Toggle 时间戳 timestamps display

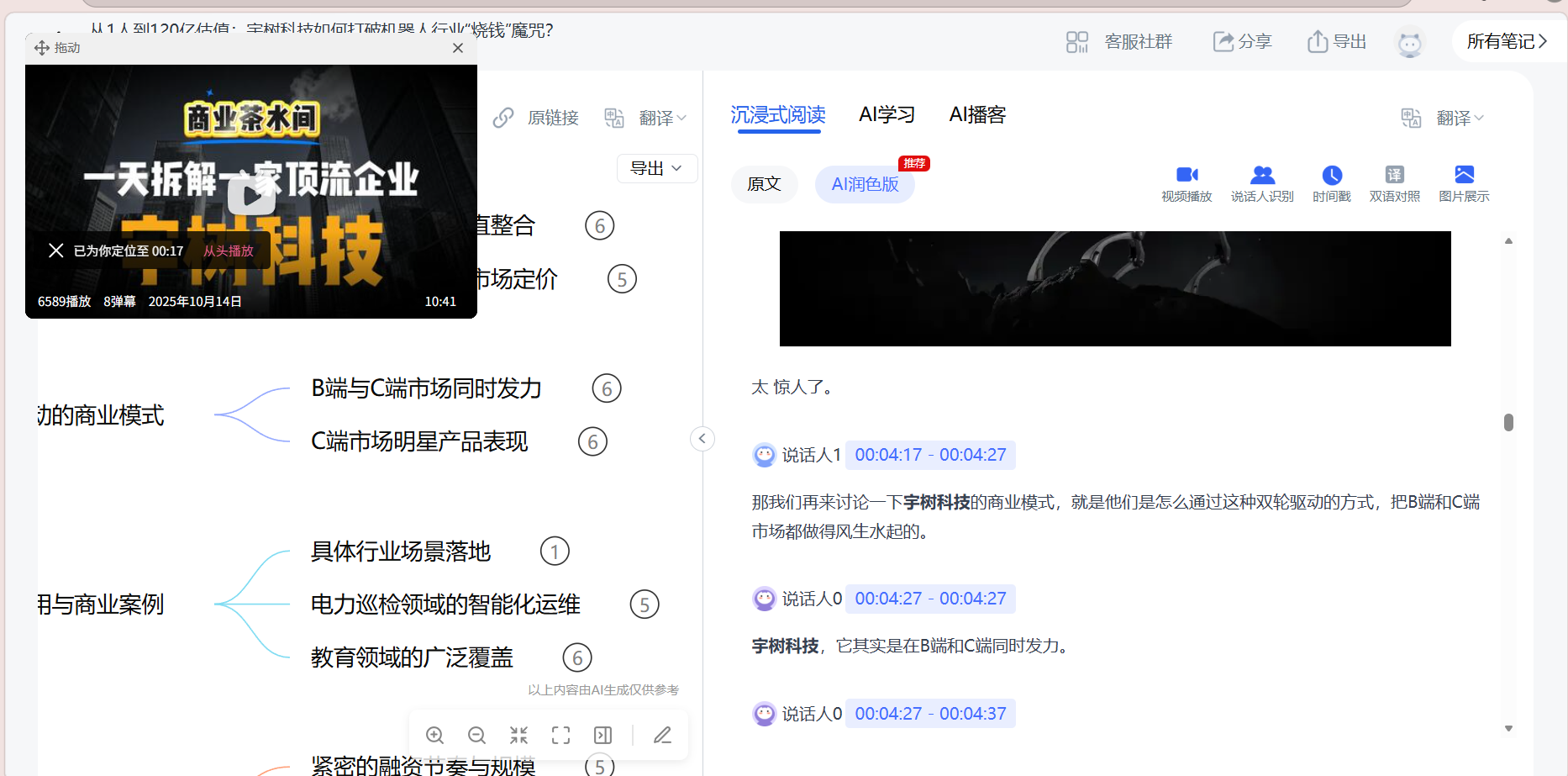tap(1332, 184)
